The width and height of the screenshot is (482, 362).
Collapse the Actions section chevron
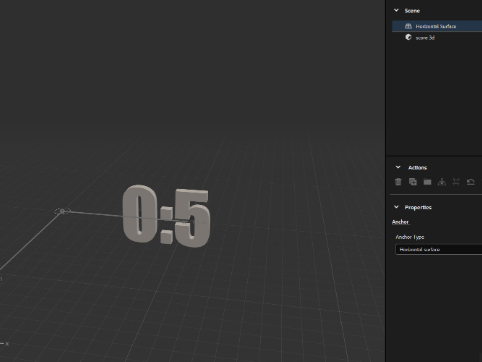pyautogui.click(x=398, y=167)
